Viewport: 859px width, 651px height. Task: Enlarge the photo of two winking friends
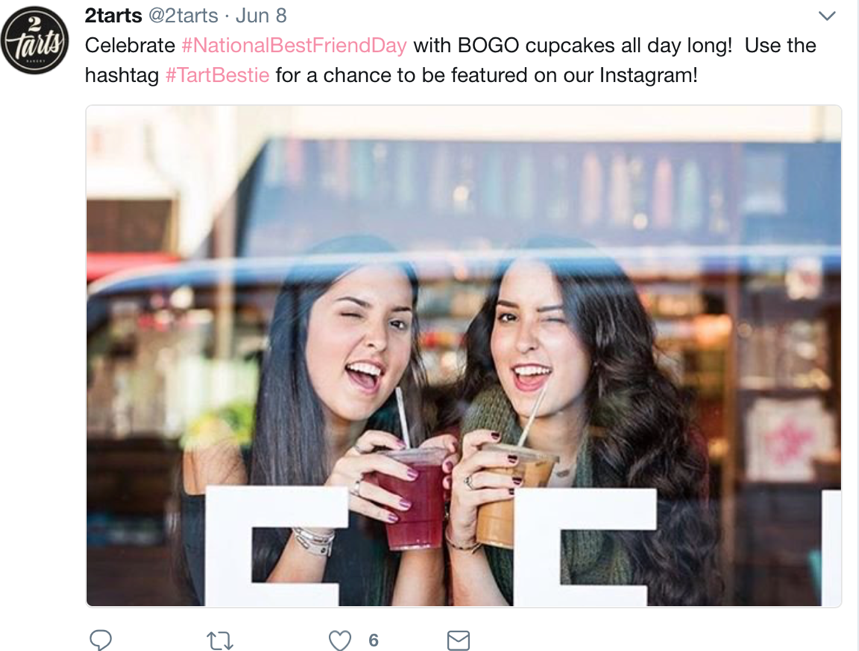tap(463, 356)
